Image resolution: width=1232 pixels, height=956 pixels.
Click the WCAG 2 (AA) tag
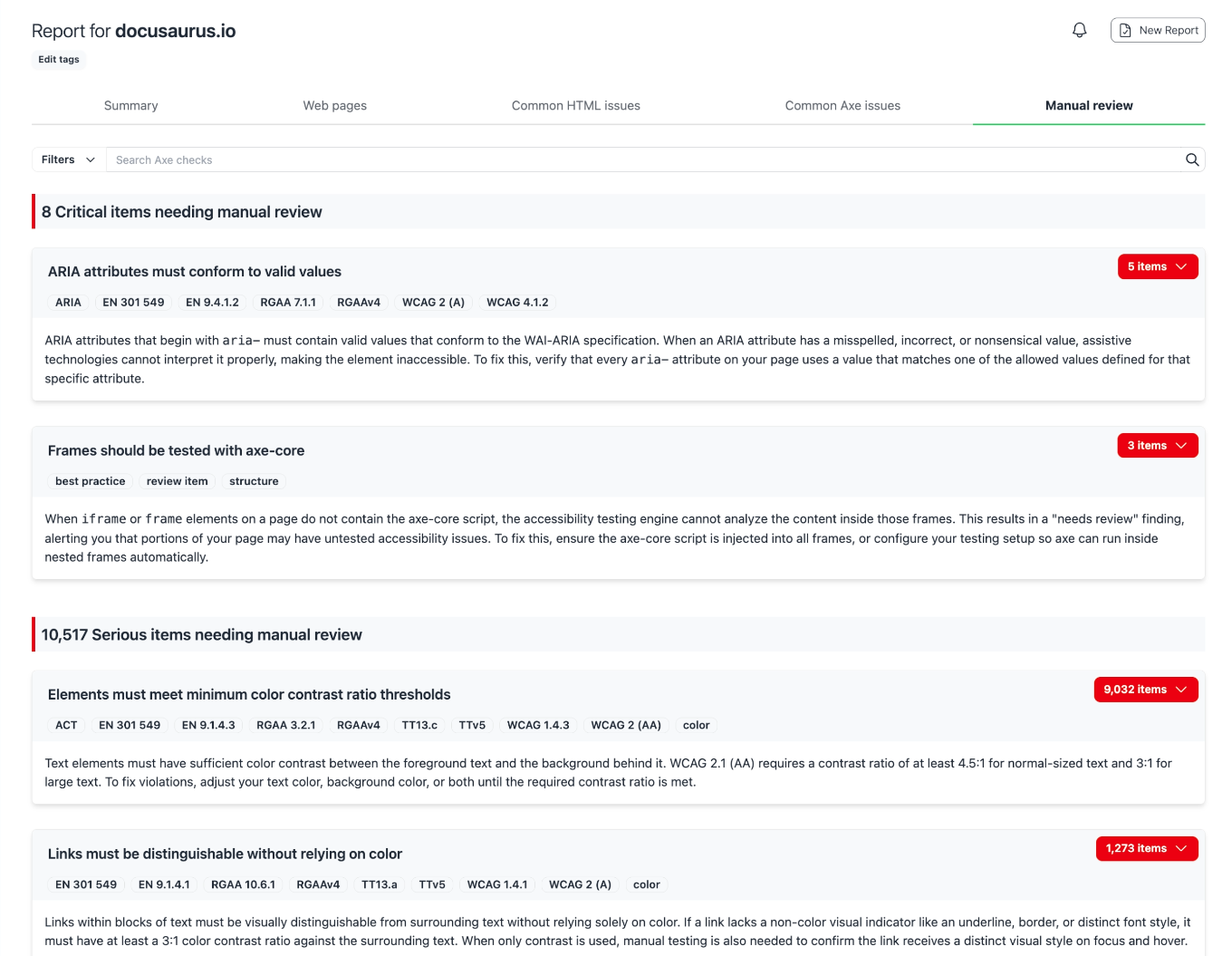tap(626, 725)
